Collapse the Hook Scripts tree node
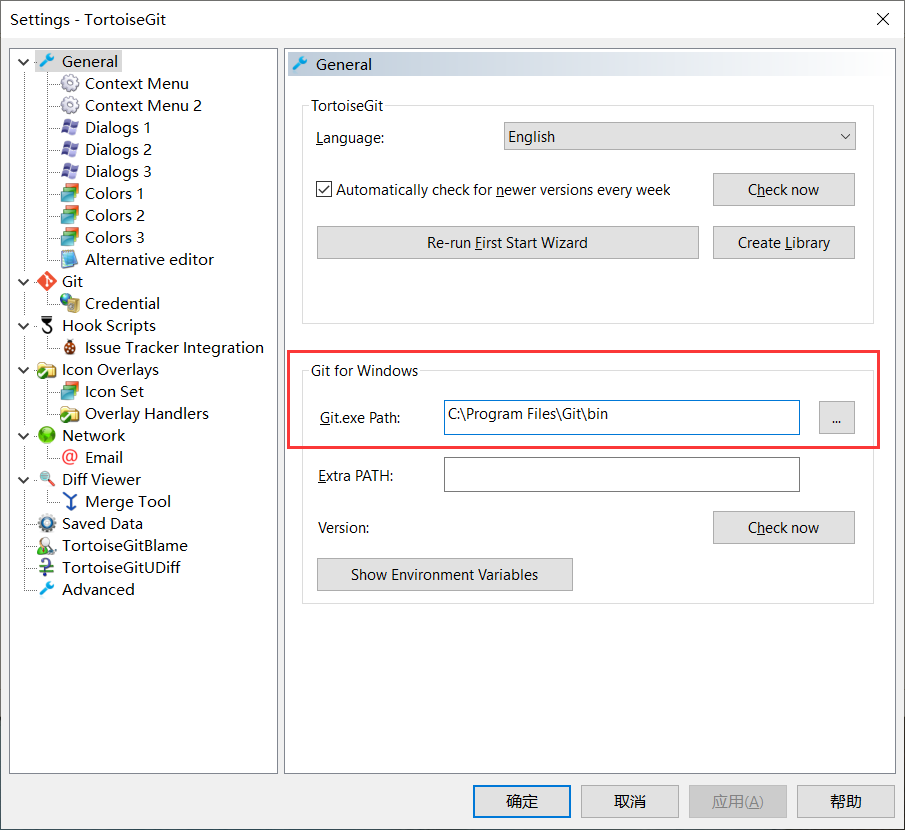 [x=24, y=326]
